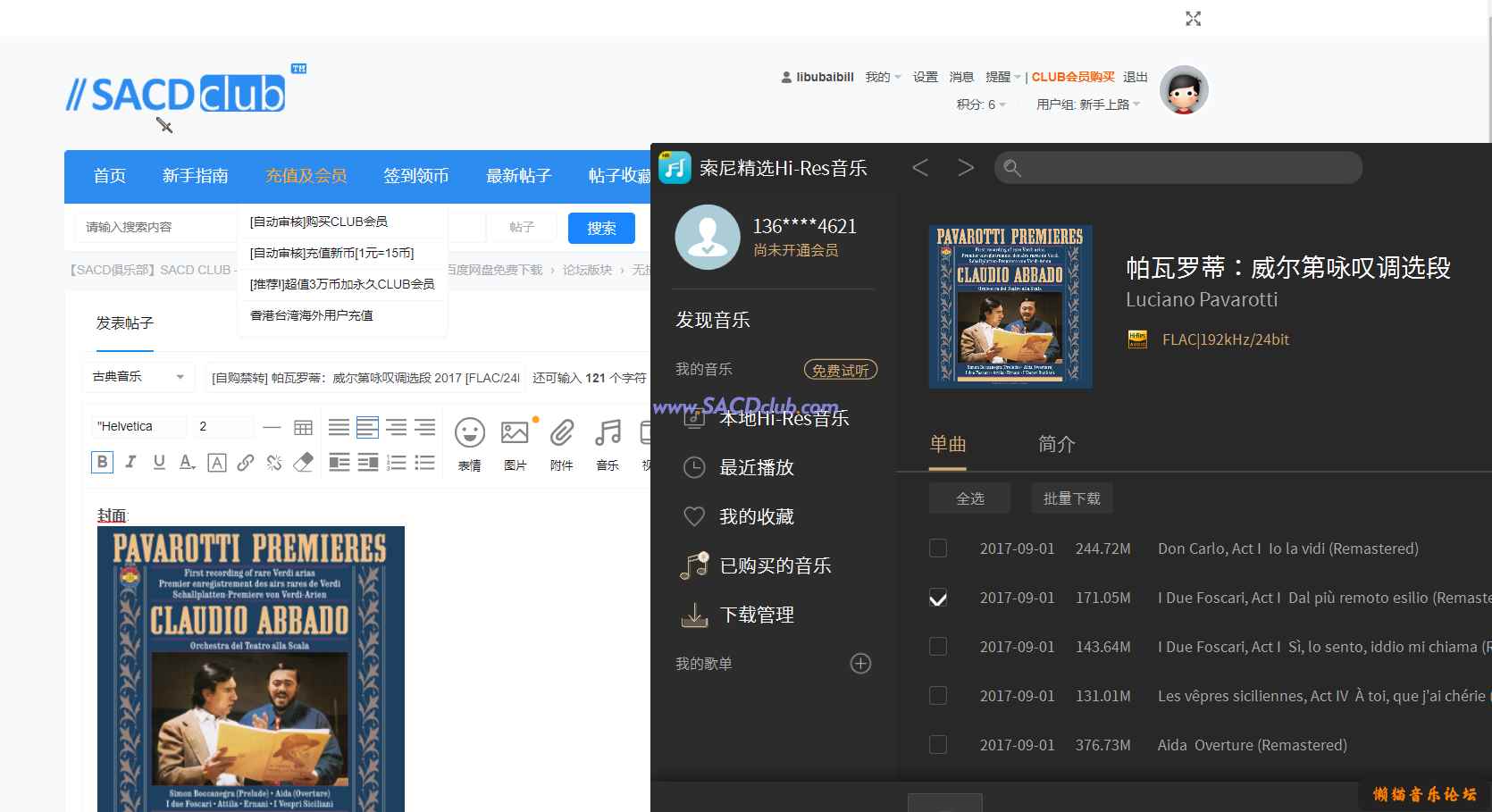Click the fullscreen expand icon at the top
The height and width of the screenshot is (812, 1492).
tap(1193, 18)
